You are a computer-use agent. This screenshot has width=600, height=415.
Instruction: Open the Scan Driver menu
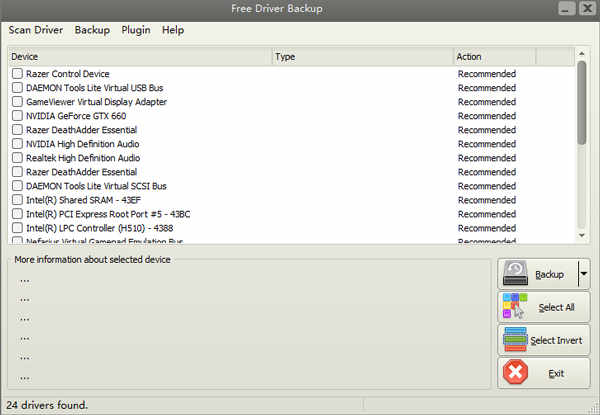click(x=35, y=30)
